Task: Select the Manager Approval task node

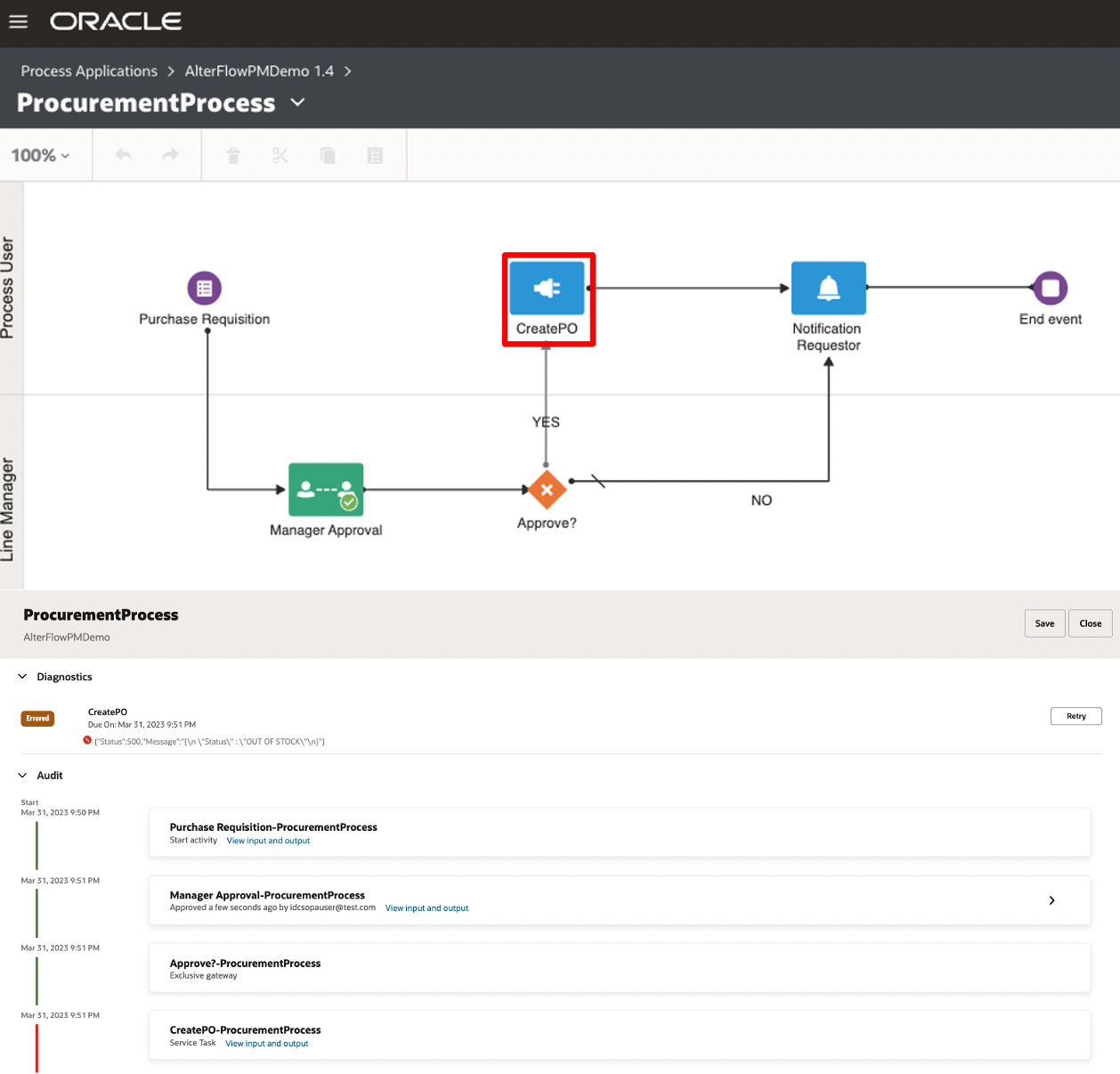Action: (x=326, y=489)
